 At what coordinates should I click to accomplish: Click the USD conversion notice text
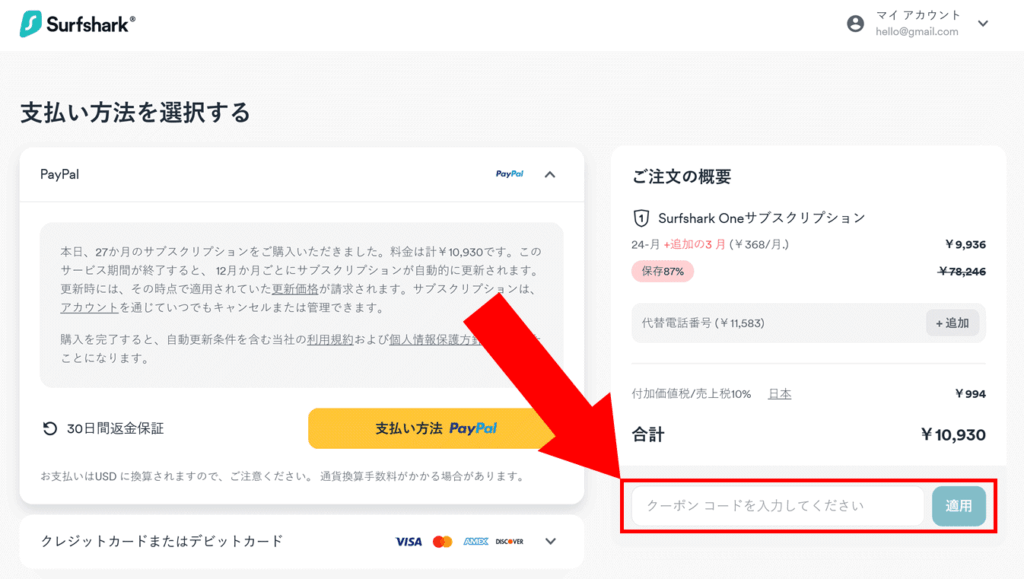pyautogui.click(x=284, y=477)
